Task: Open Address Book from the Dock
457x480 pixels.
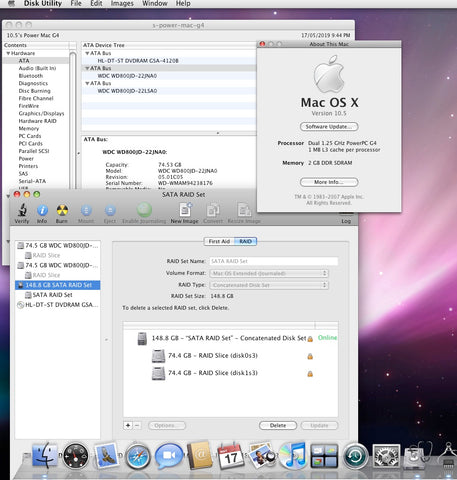Action: pyautogui.click(x=200, y=456)
